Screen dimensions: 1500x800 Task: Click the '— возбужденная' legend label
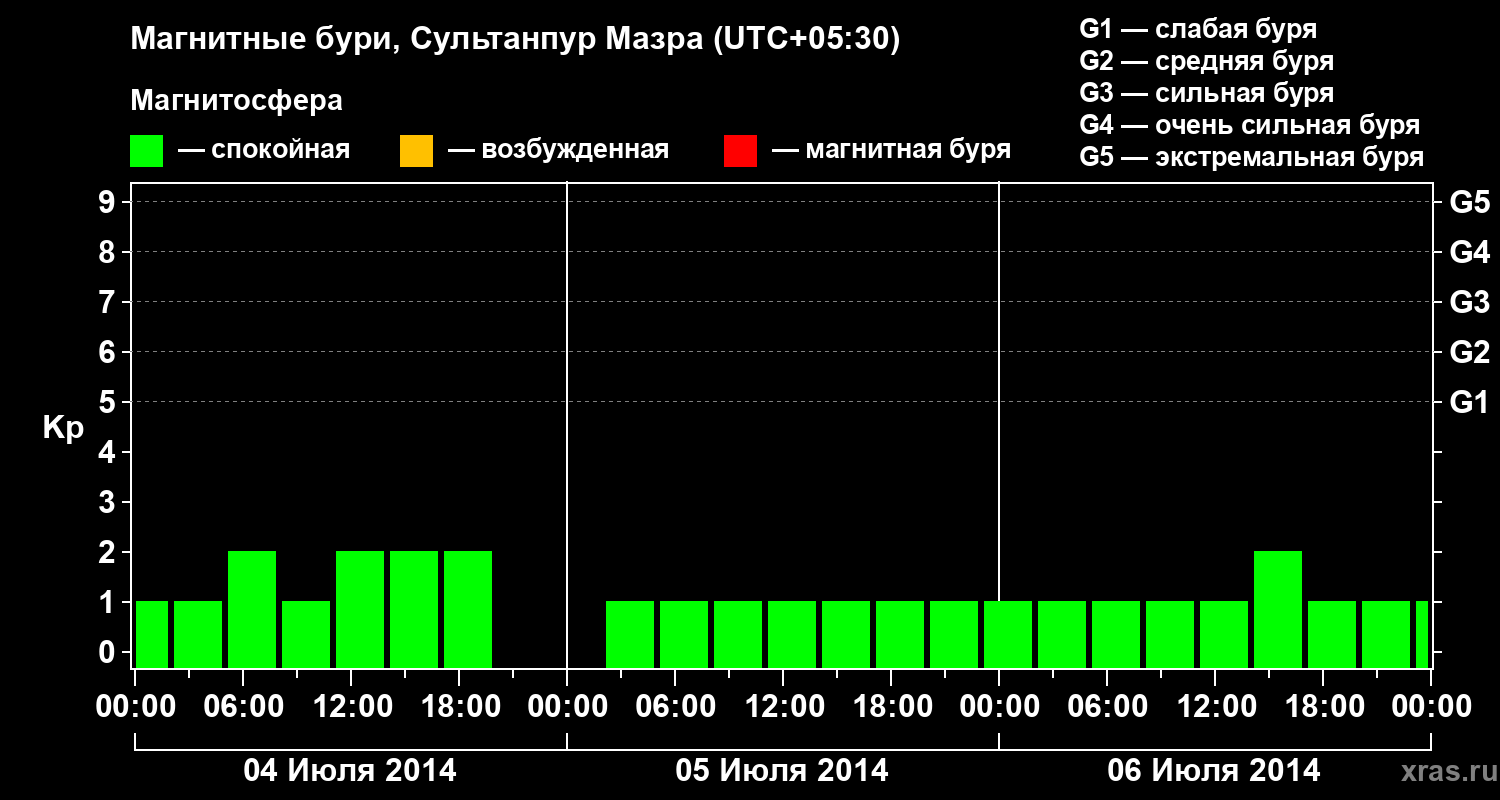click(558, 150)
